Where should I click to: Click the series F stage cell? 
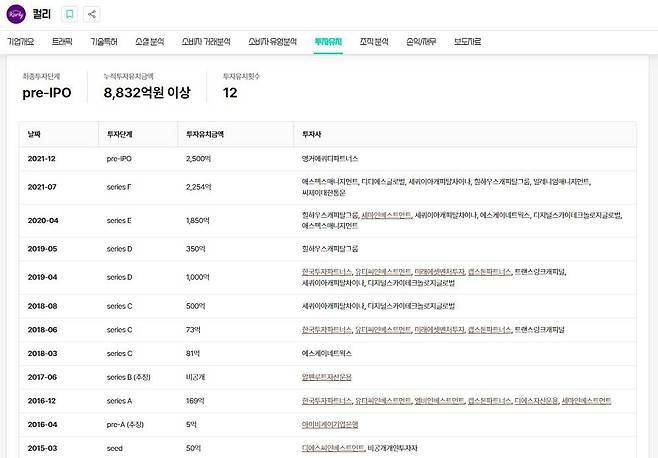[119, 187]
